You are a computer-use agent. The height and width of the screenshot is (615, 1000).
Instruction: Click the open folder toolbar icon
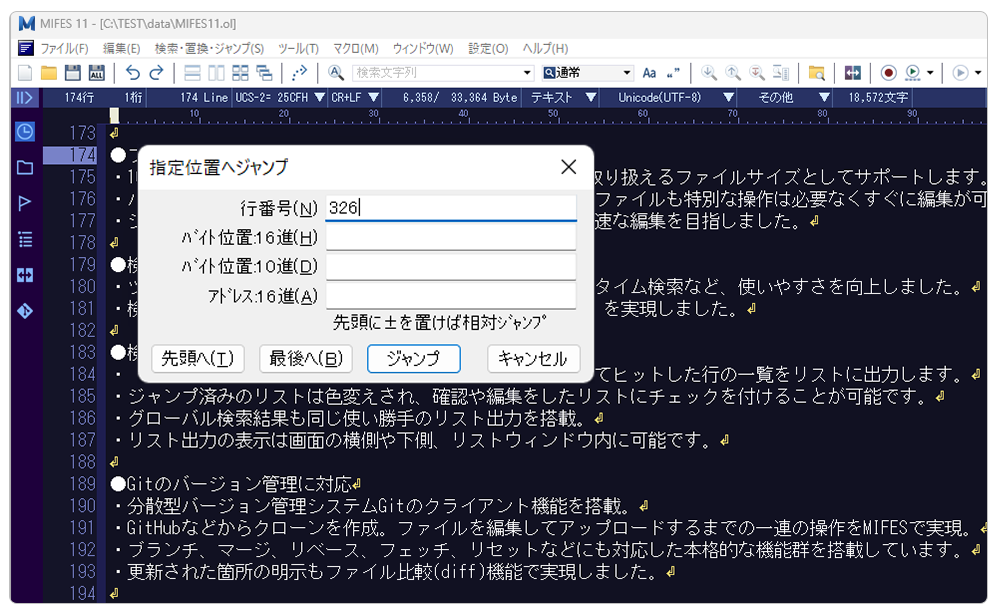(x=48, y=73)
